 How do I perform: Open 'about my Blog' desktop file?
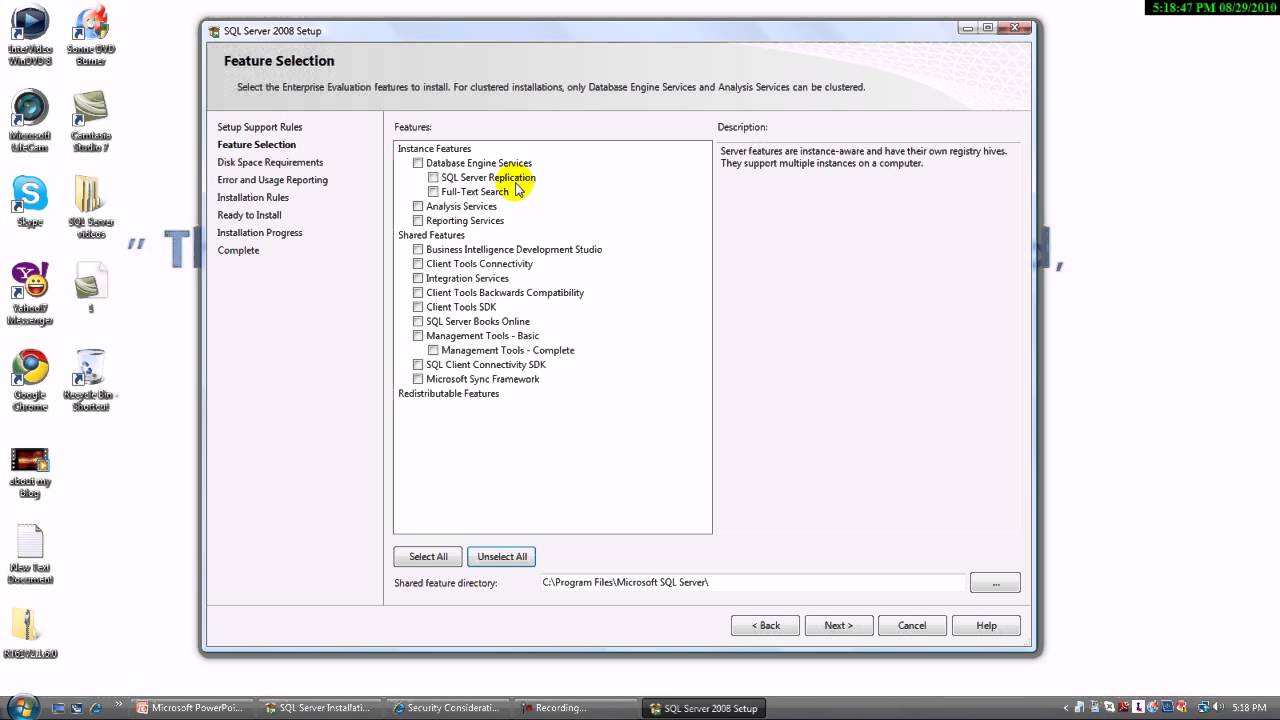click(x=30, y=473)
